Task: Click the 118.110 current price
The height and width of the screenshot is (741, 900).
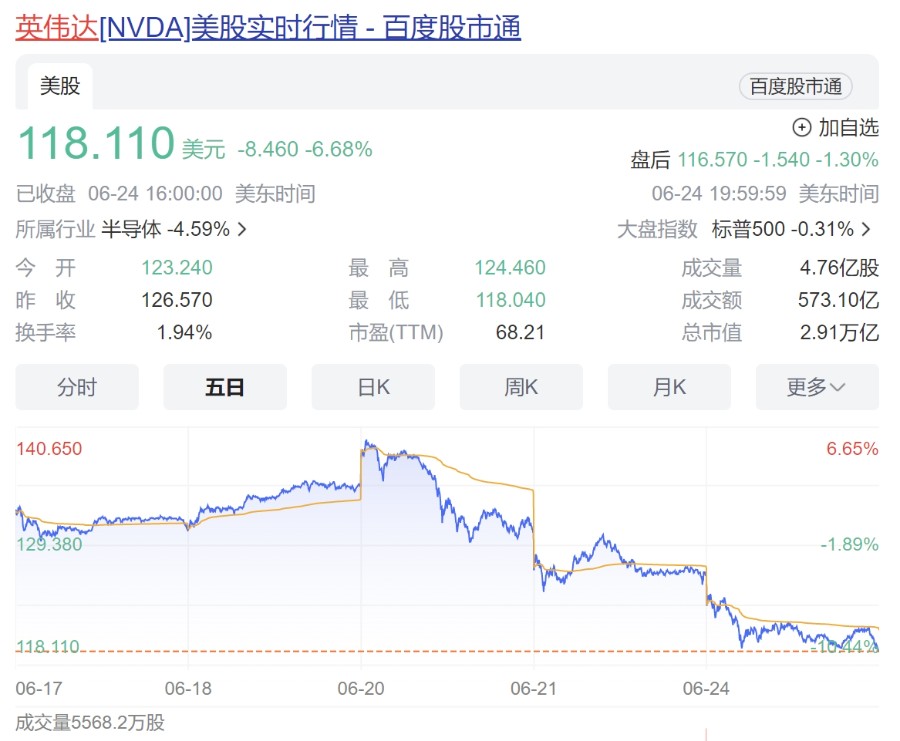Action: [96, 142]
